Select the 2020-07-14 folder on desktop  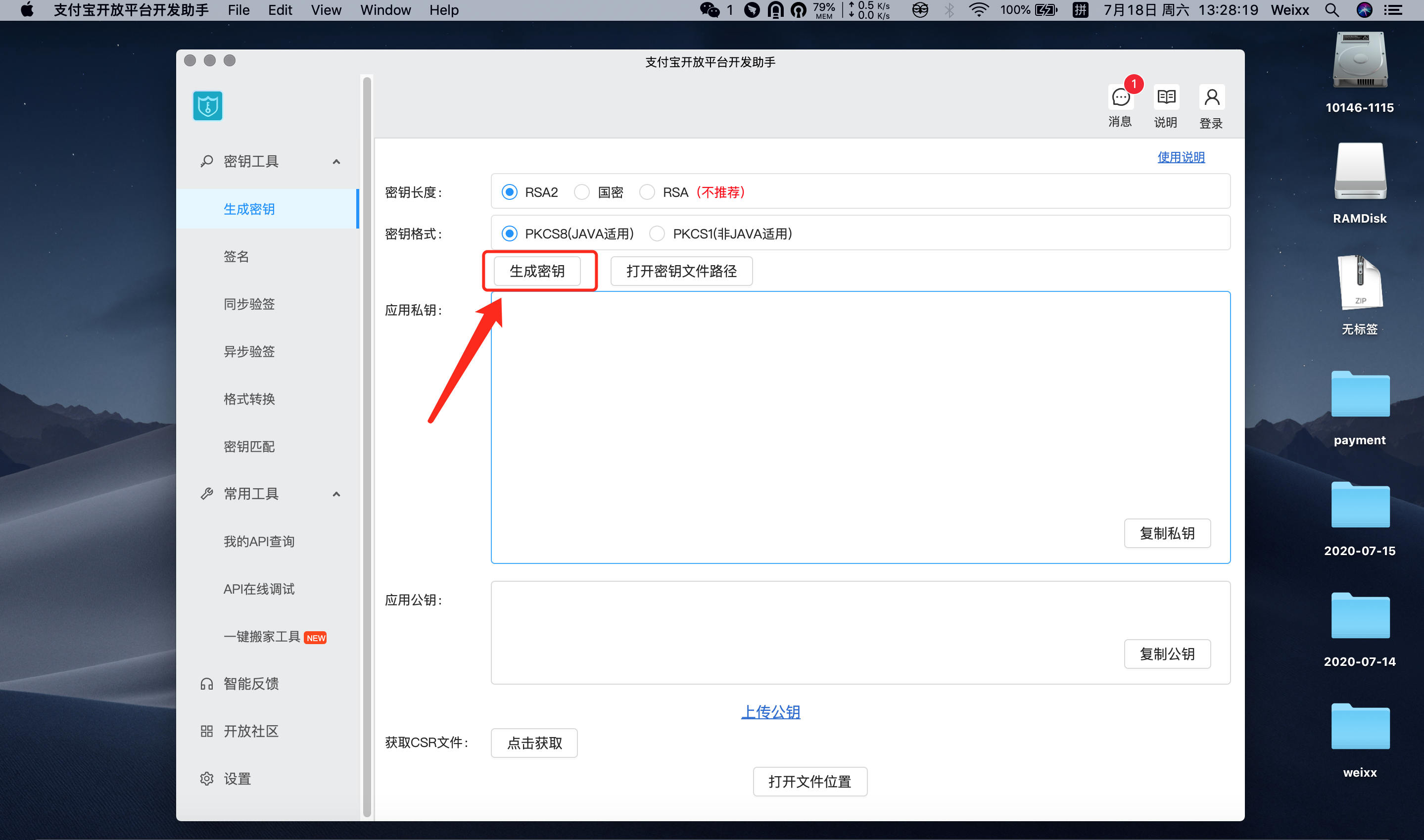(x=1360, y=616)
